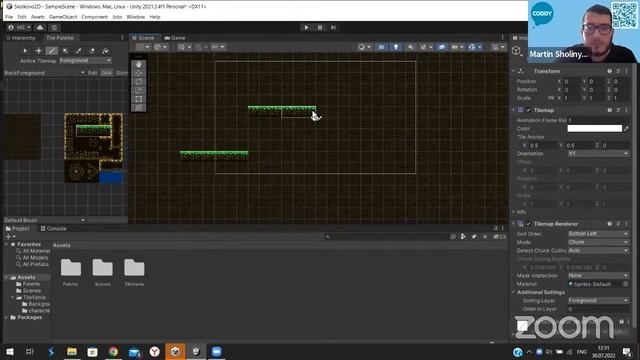
Task: Open Sort Order Bottom Left dropdown
Action: (598, 234)
